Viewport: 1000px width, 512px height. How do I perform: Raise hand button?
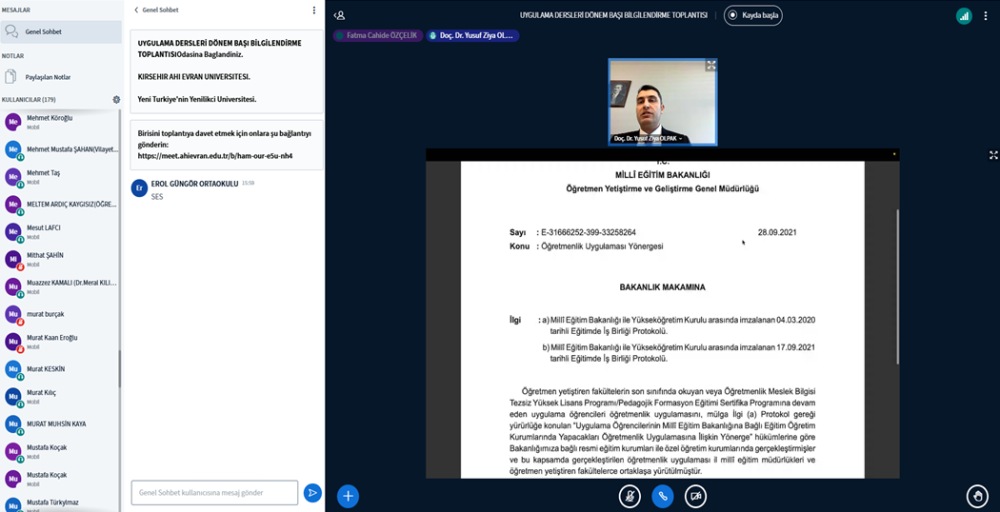tap(977, 496)
